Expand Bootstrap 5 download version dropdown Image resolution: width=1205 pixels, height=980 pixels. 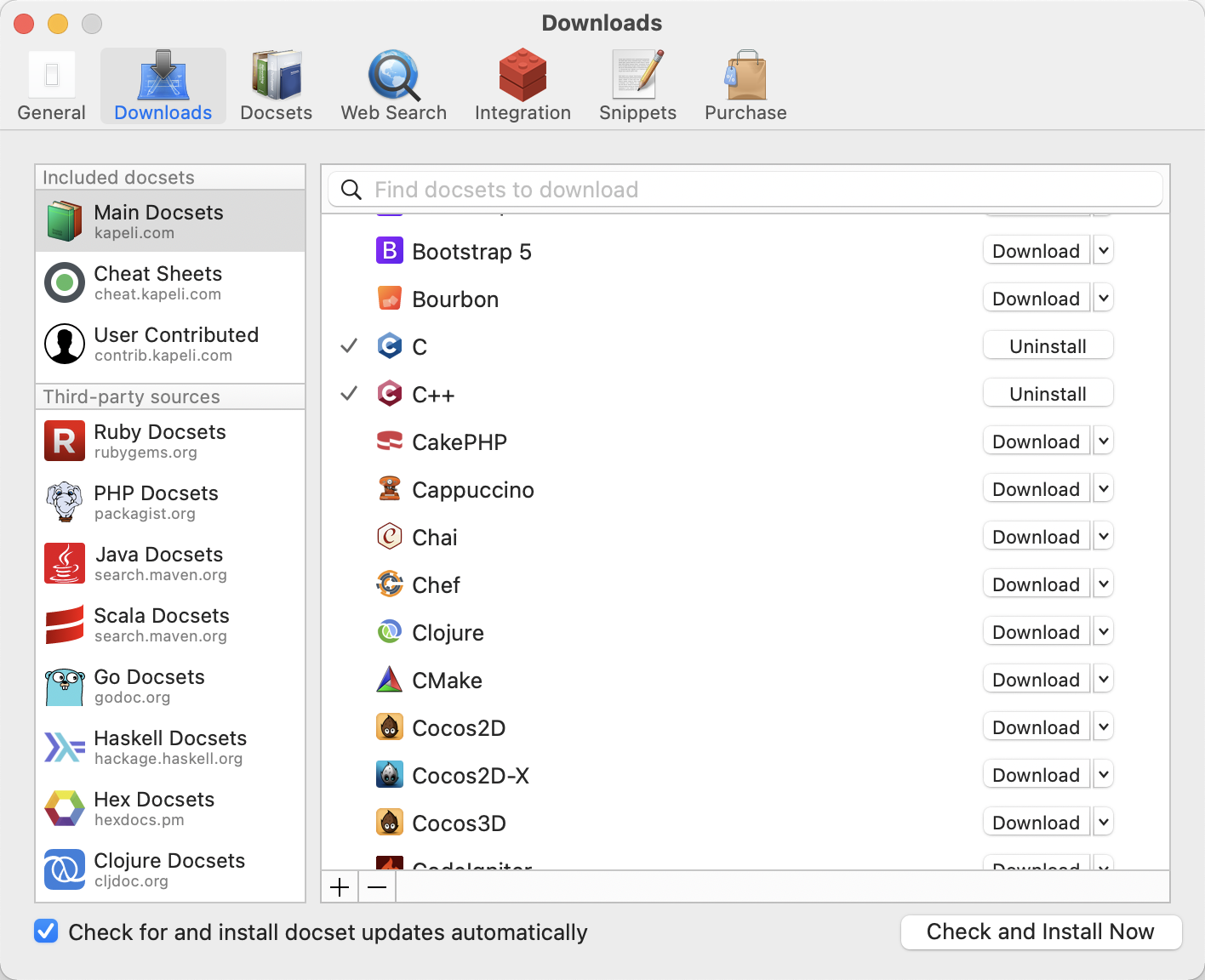(x=1103, y=251)
